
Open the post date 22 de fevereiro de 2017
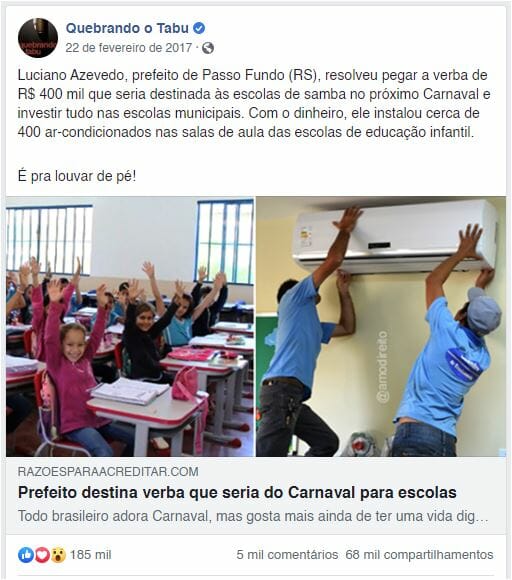[129, 48]
